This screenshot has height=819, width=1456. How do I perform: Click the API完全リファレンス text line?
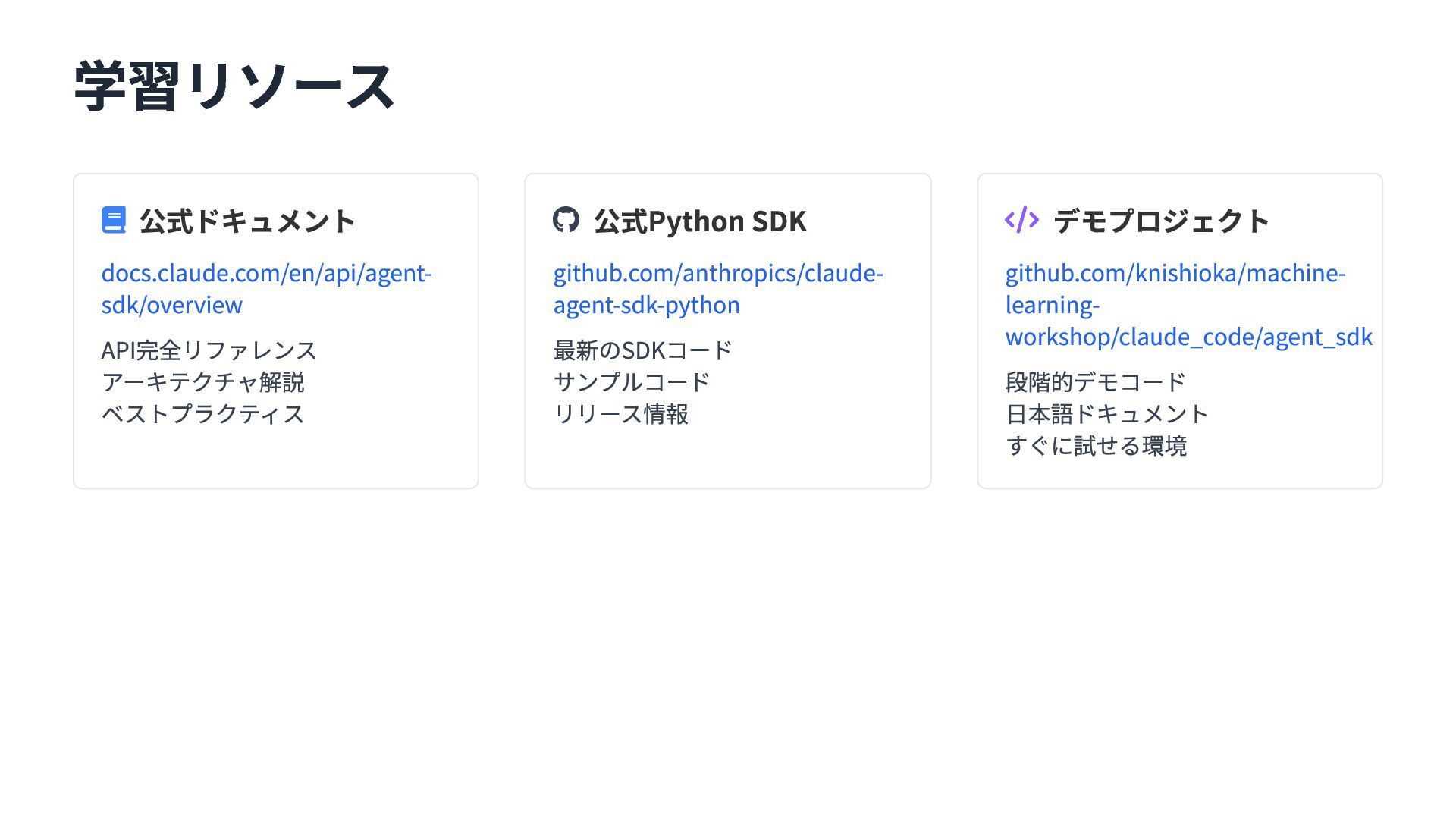(x=209, y=350)
